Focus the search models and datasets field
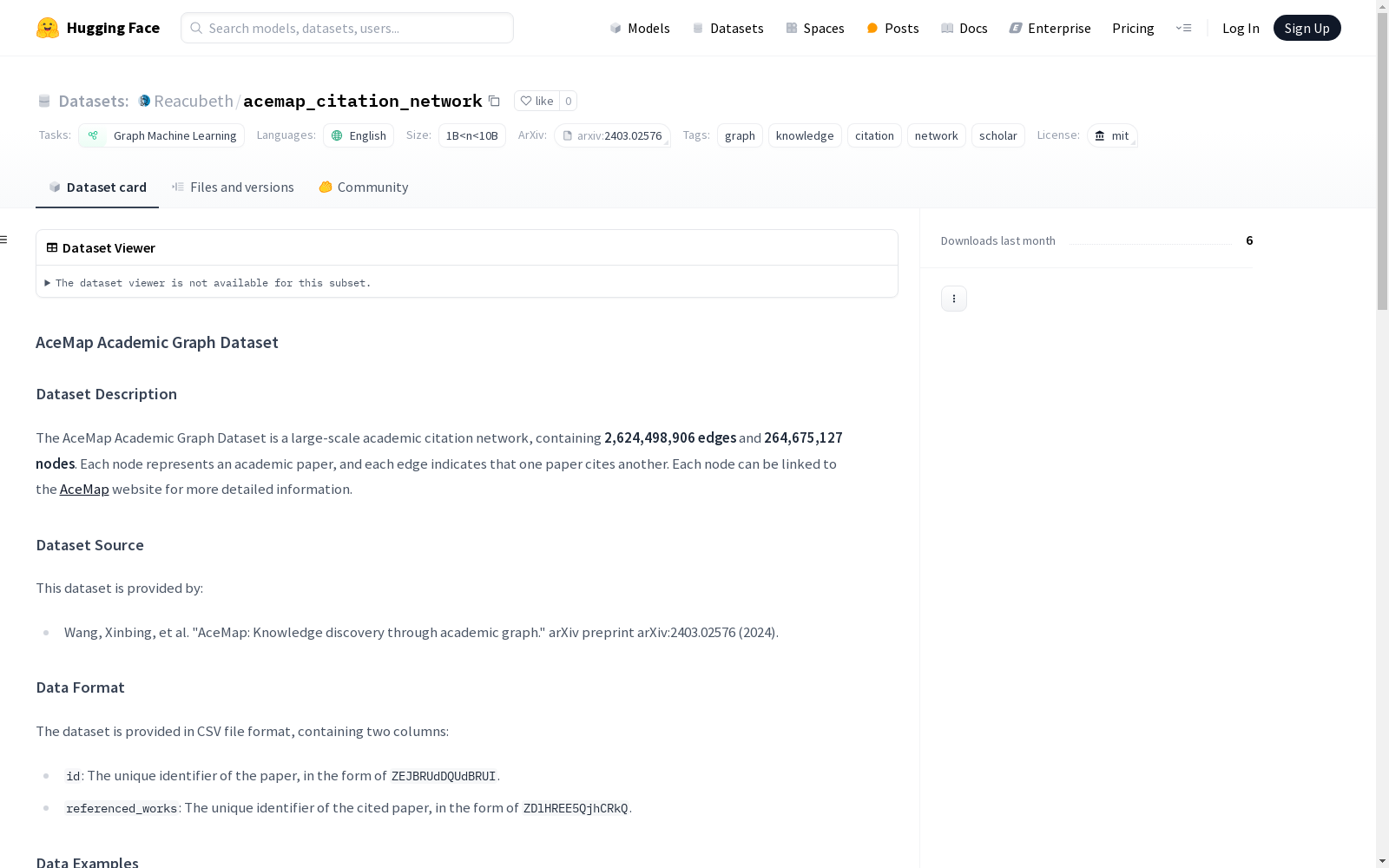The width and height of the screenshot is (1389, 868). click(347, 28)
